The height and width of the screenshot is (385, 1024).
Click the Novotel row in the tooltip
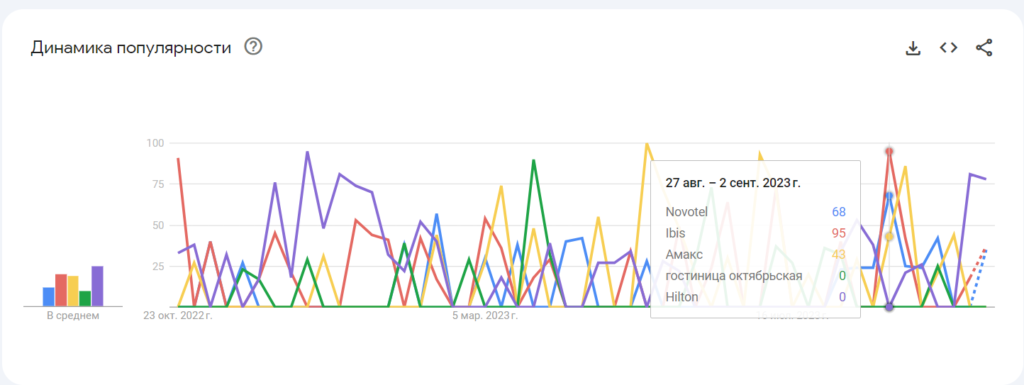[x=756, y=211]
